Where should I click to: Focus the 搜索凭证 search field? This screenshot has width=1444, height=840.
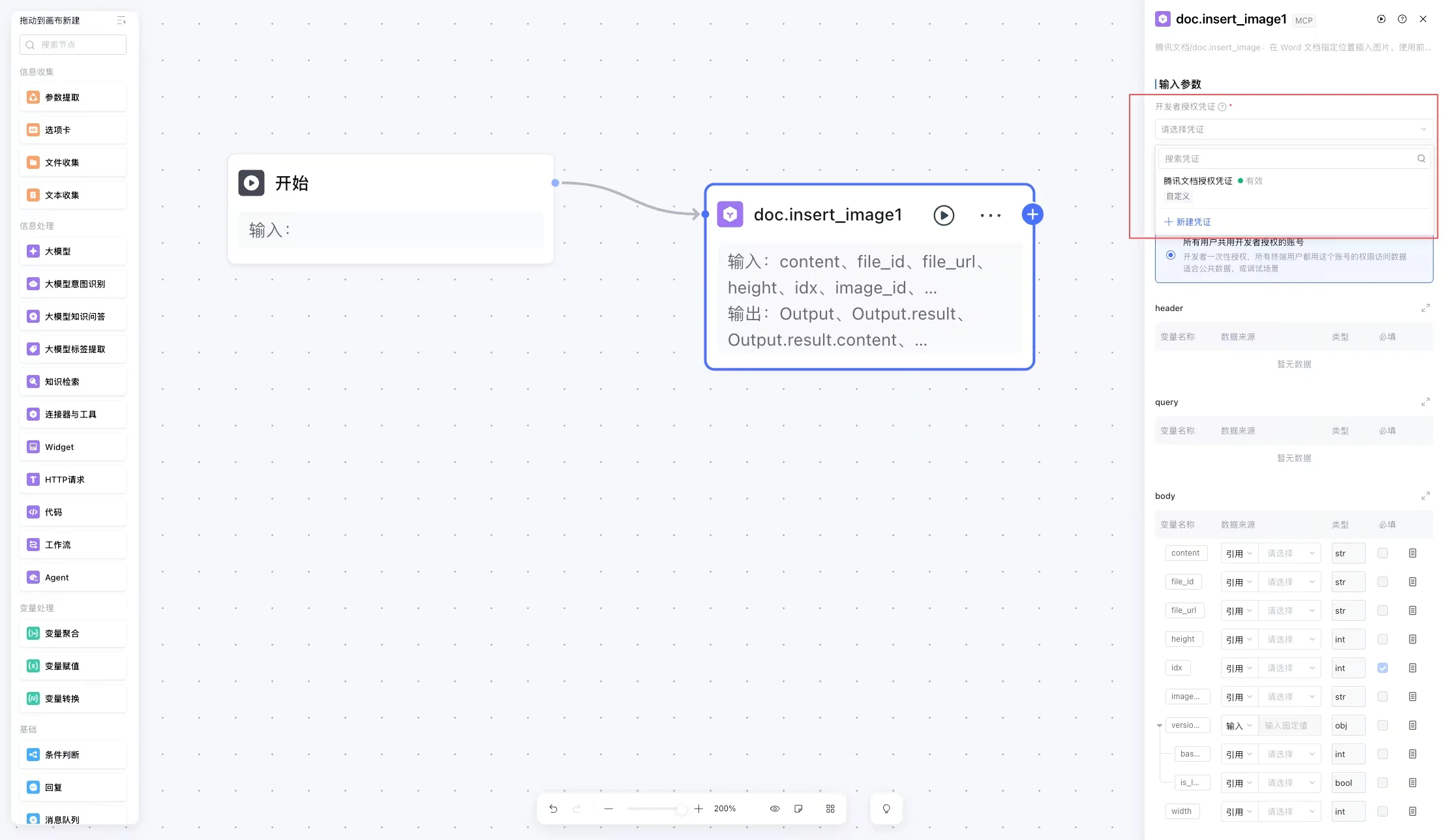pos(1294,158)
